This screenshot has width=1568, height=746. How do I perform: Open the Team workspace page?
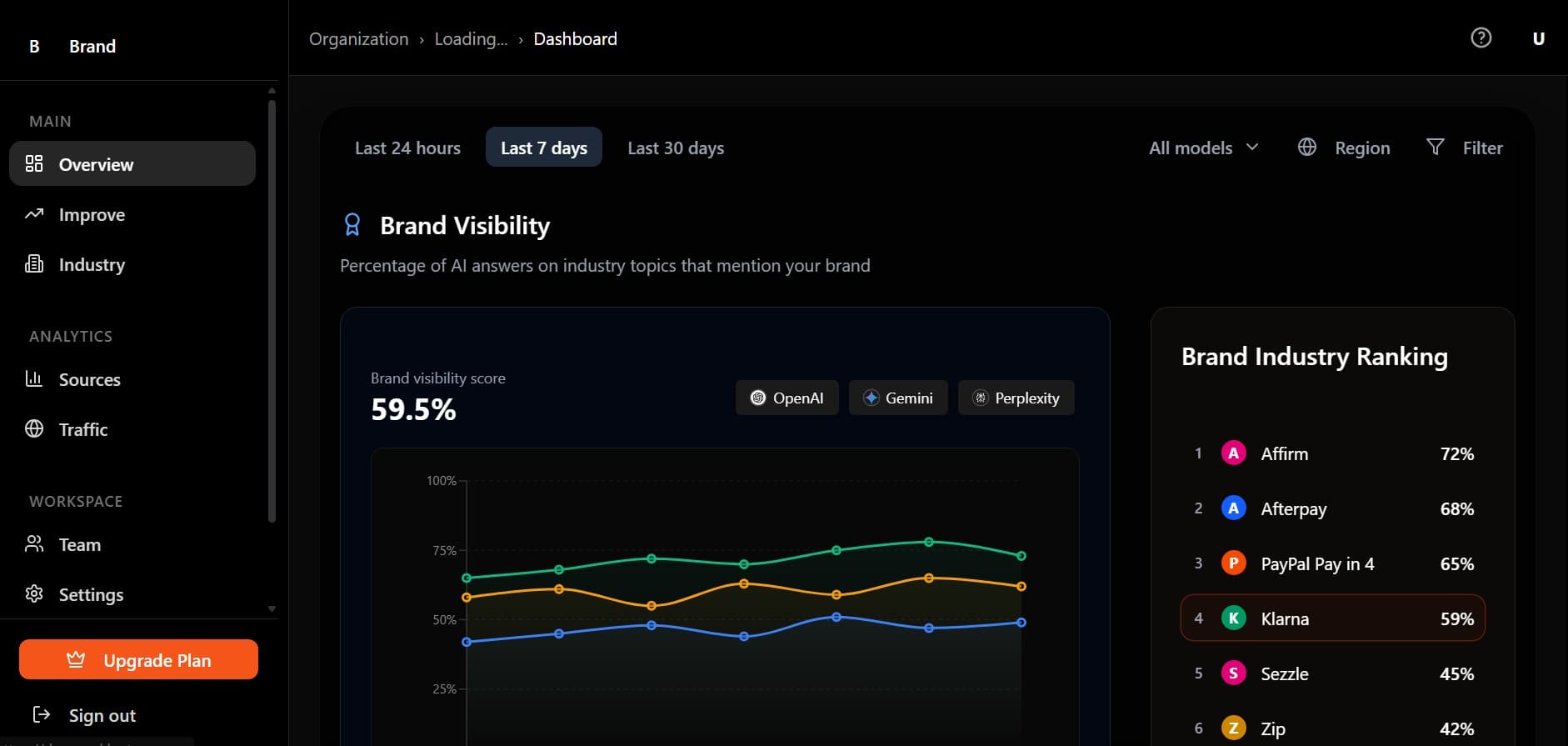132,544
